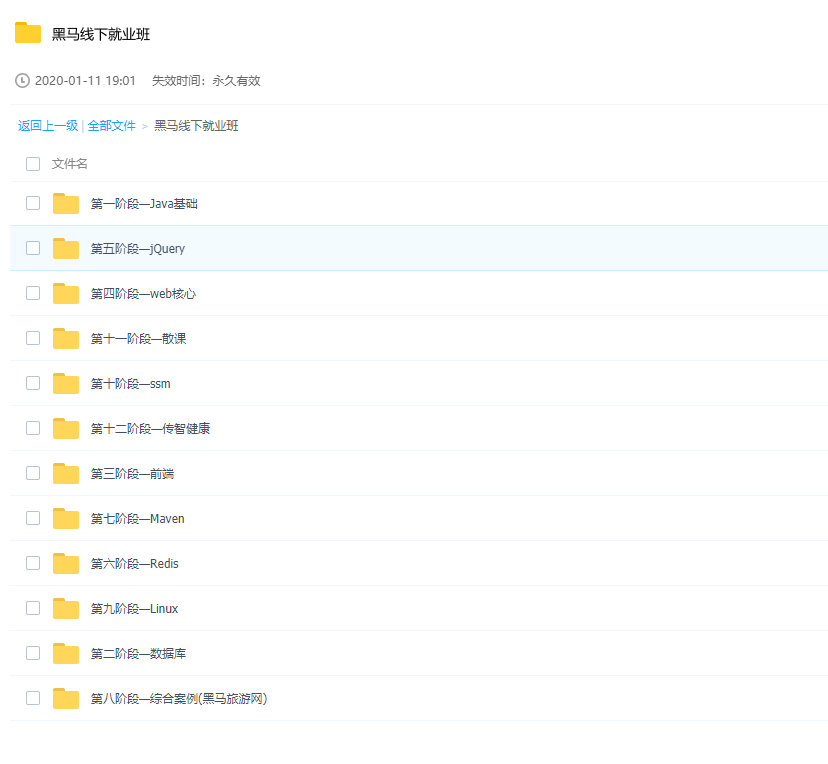Screen dimensions: 828x764
Task: Select the checkbox for 第三阶段—前端
Action: click(x=33, y=473)
